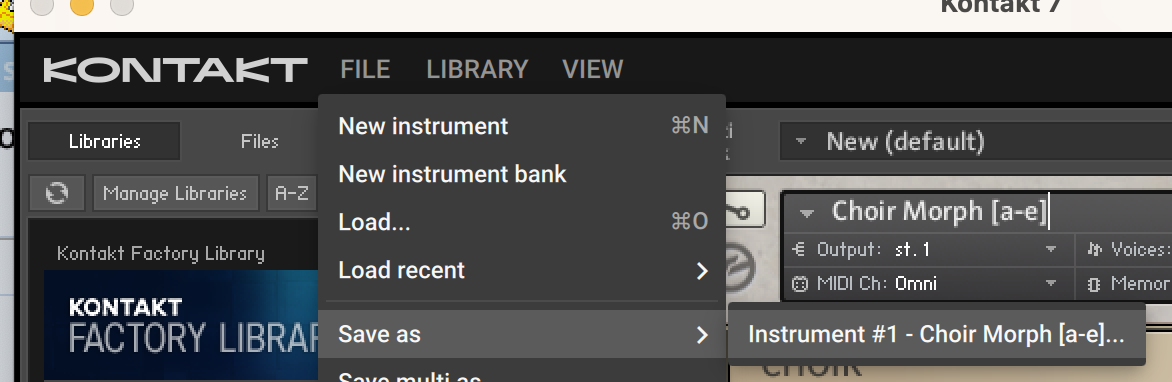
Task: Click the yellow minimize window button
Action: (81, 6)
